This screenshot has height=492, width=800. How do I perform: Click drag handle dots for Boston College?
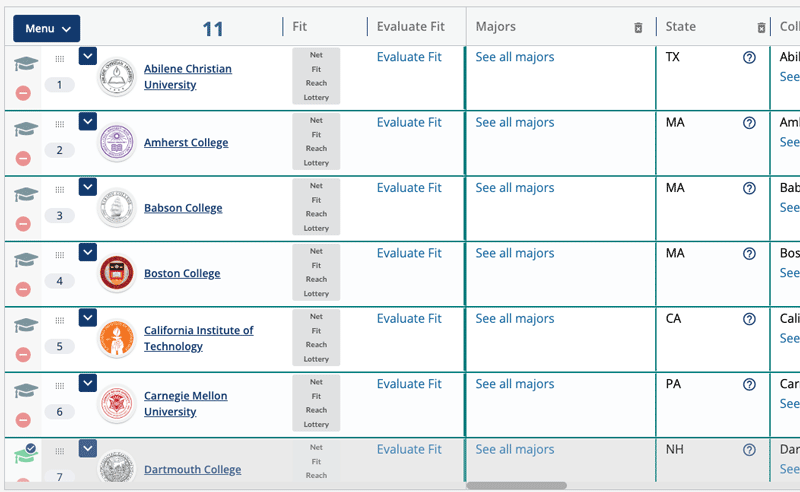click(x=60, y=255)
